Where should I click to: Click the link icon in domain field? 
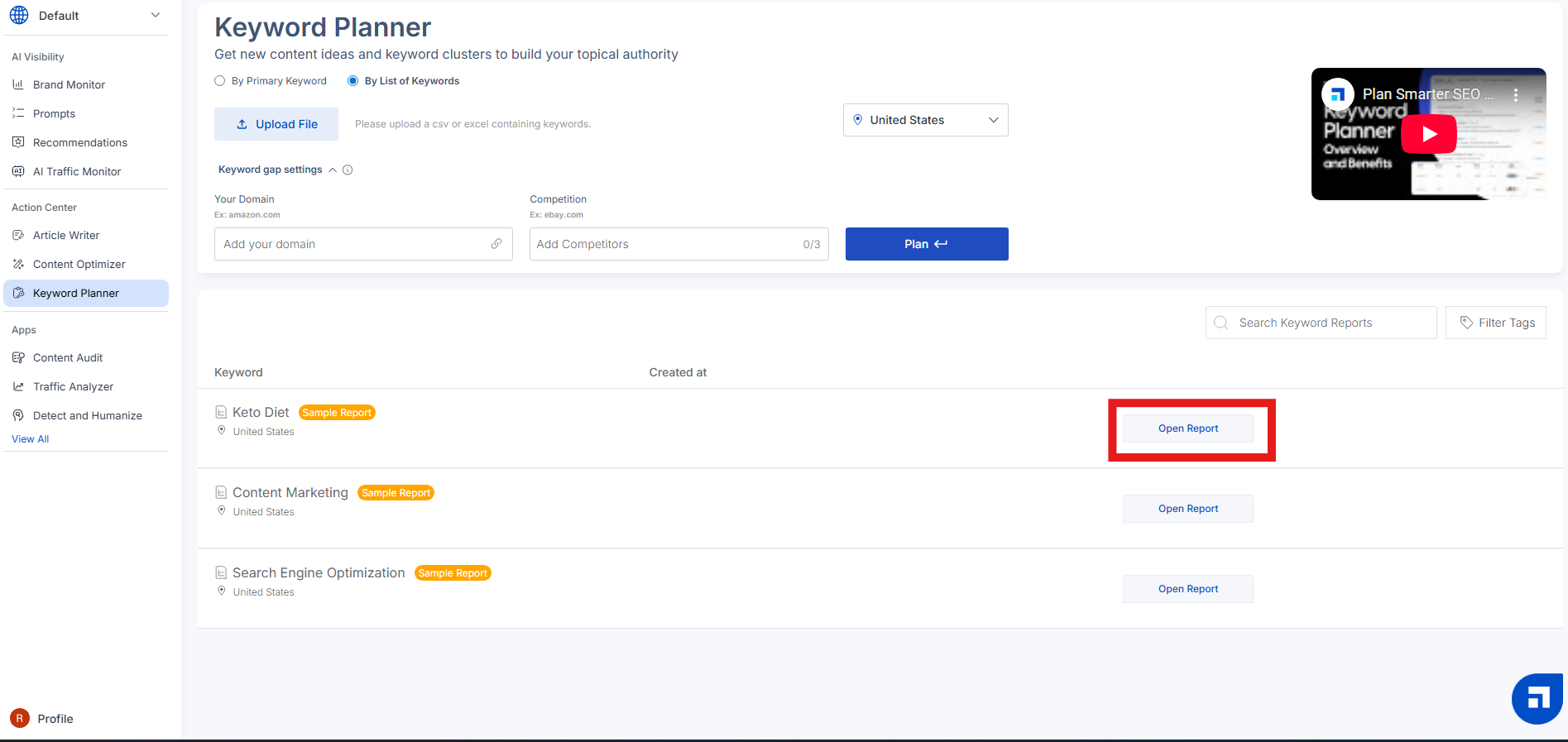(x=496, y=244)
